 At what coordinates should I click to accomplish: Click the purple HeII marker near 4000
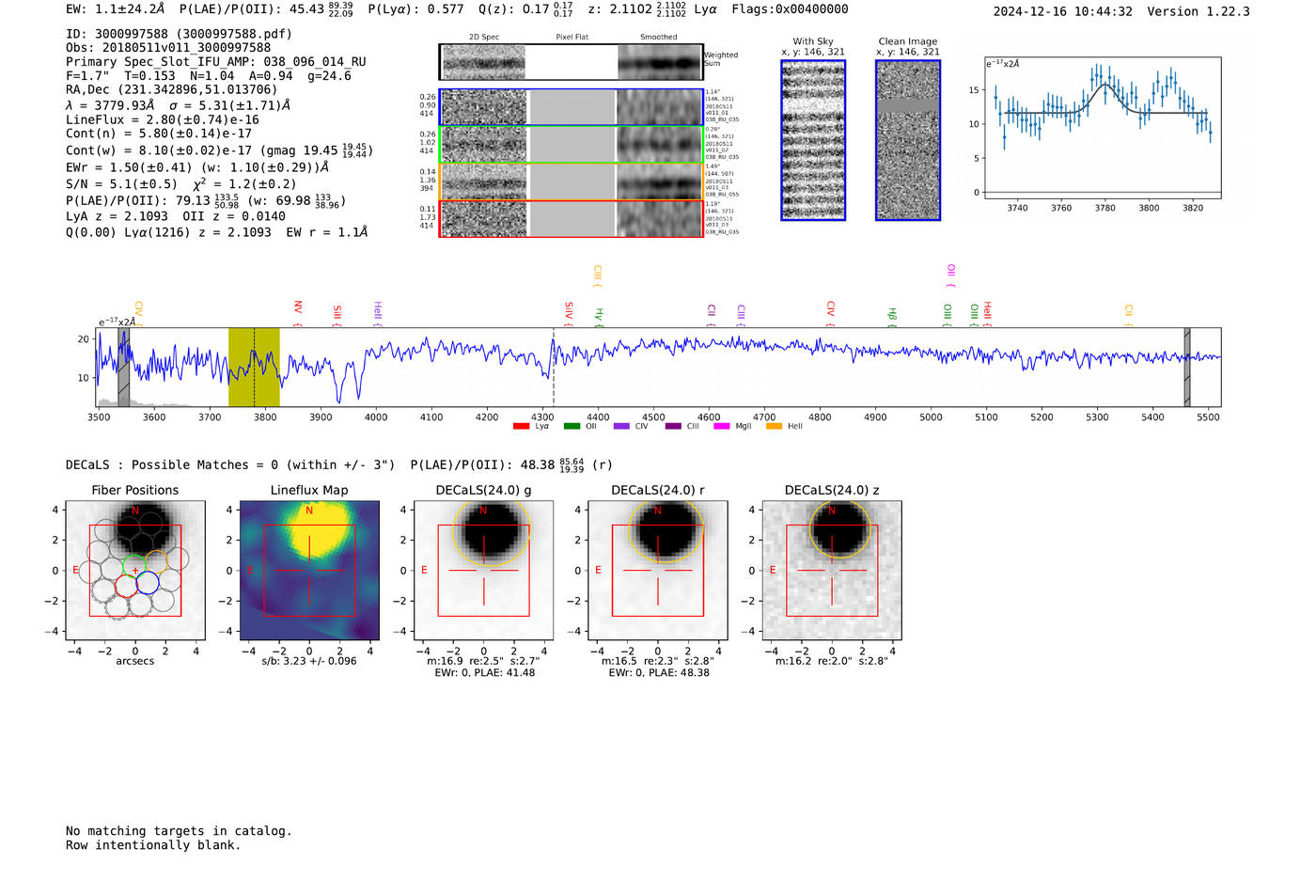tap(378, 314)
